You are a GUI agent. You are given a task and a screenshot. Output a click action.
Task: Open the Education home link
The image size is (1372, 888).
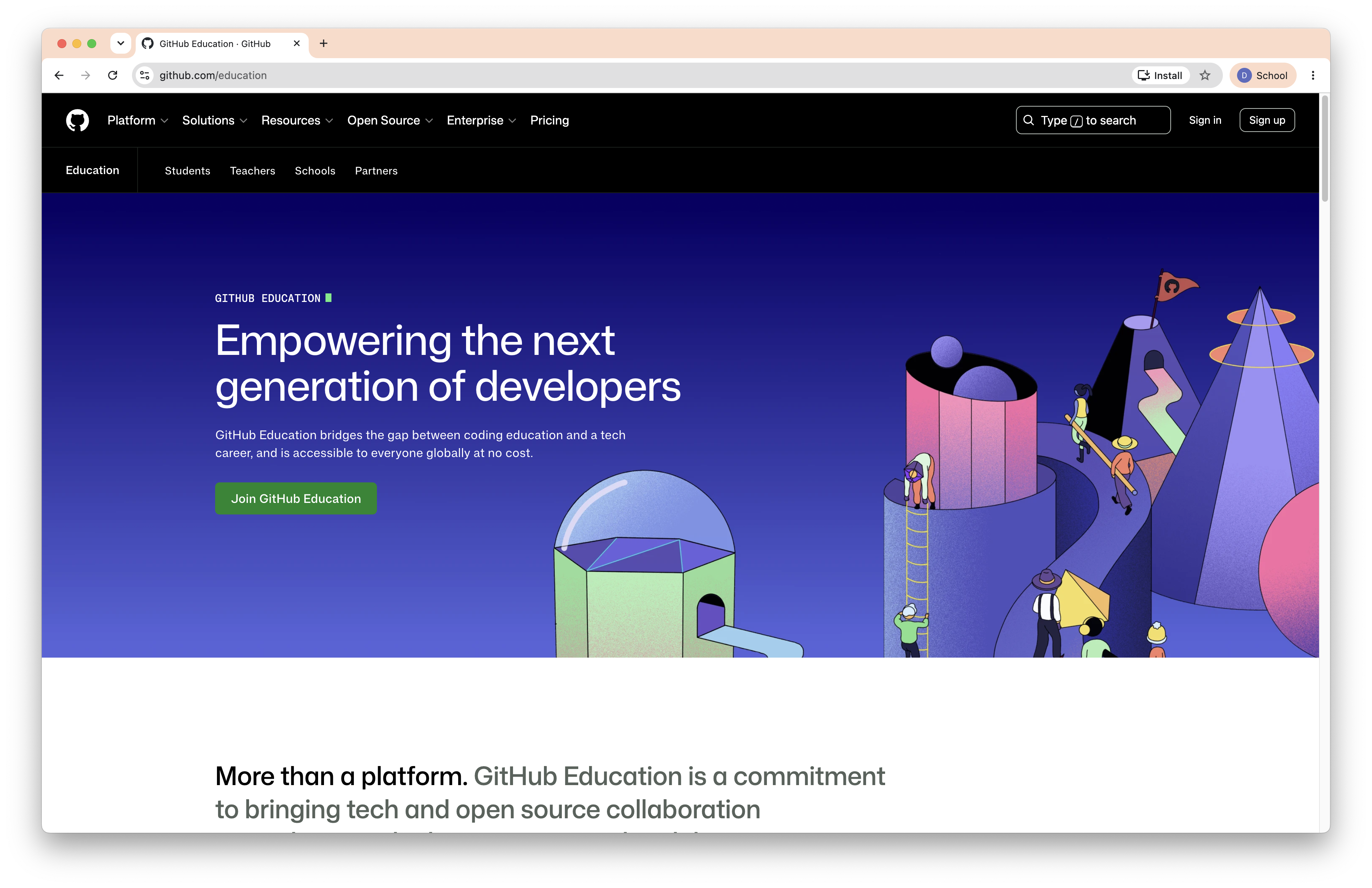(92, 171)
